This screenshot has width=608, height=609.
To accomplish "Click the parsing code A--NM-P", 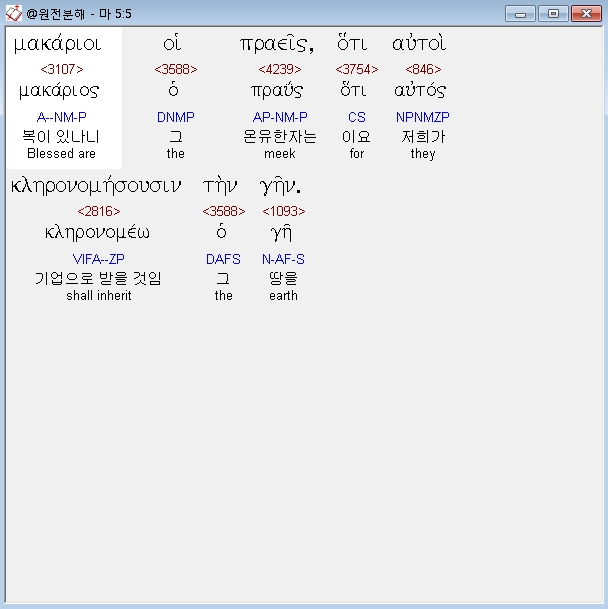I will [62, 117].
